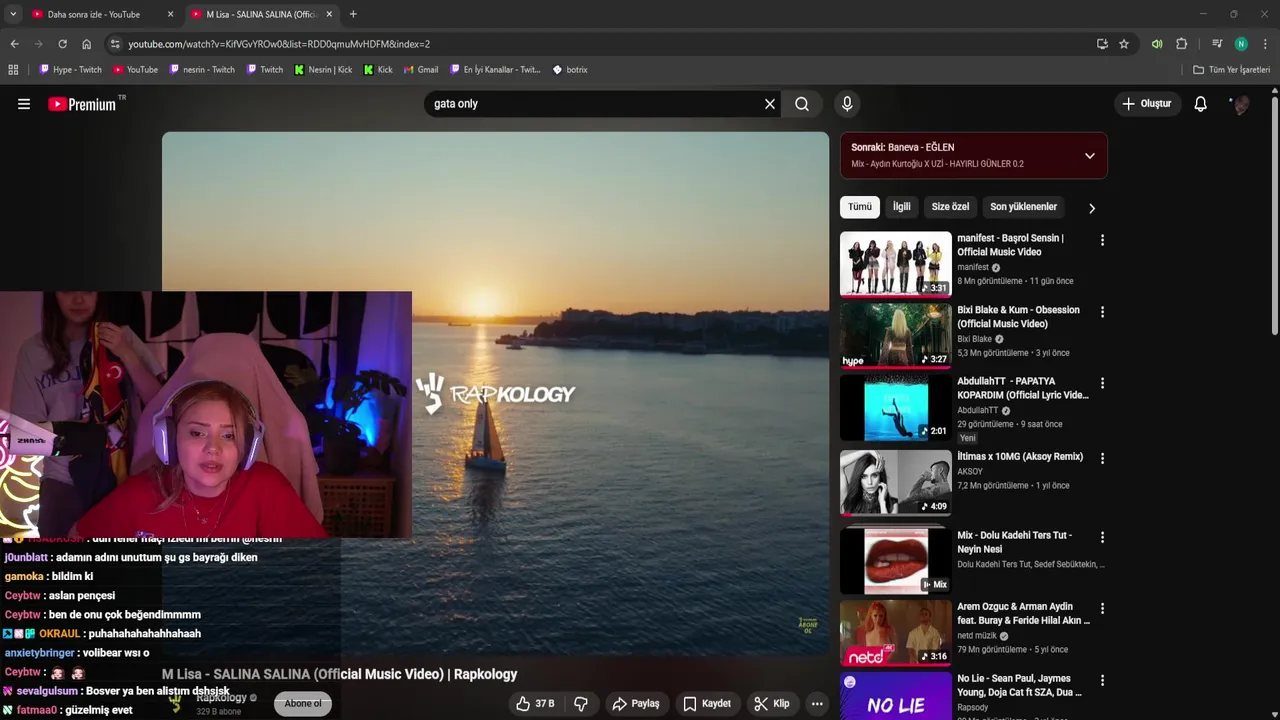Open browser extensions puzzle icon

1182,44
